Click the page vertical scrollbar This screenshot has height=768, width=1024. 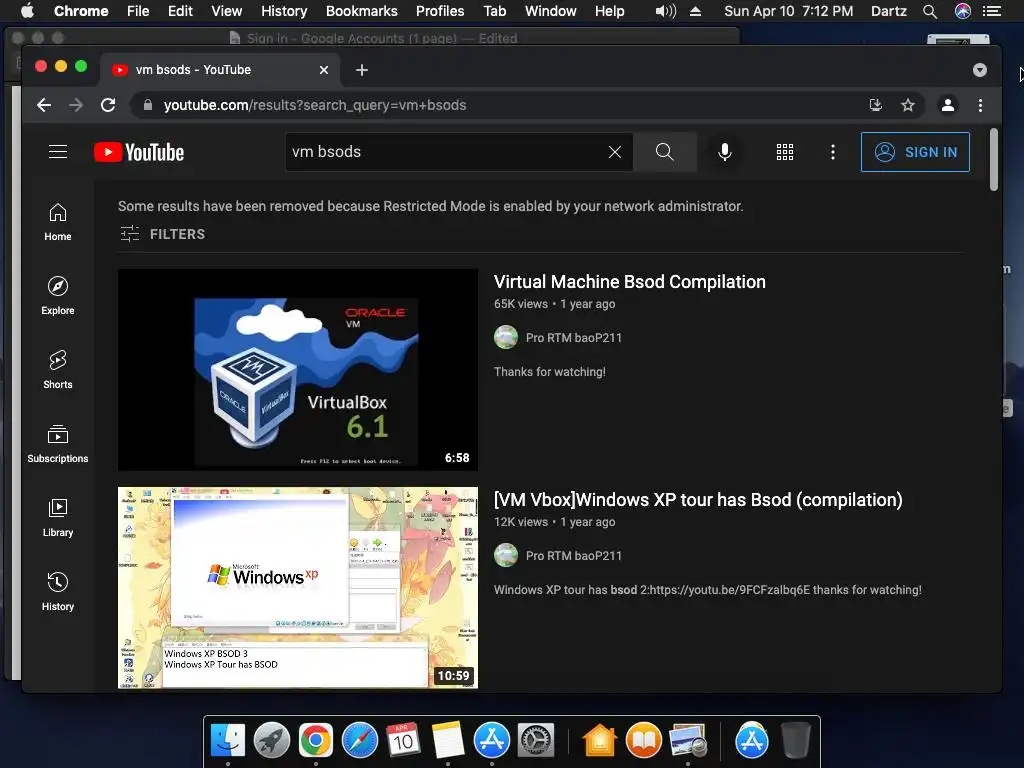(x=994, y=160)
